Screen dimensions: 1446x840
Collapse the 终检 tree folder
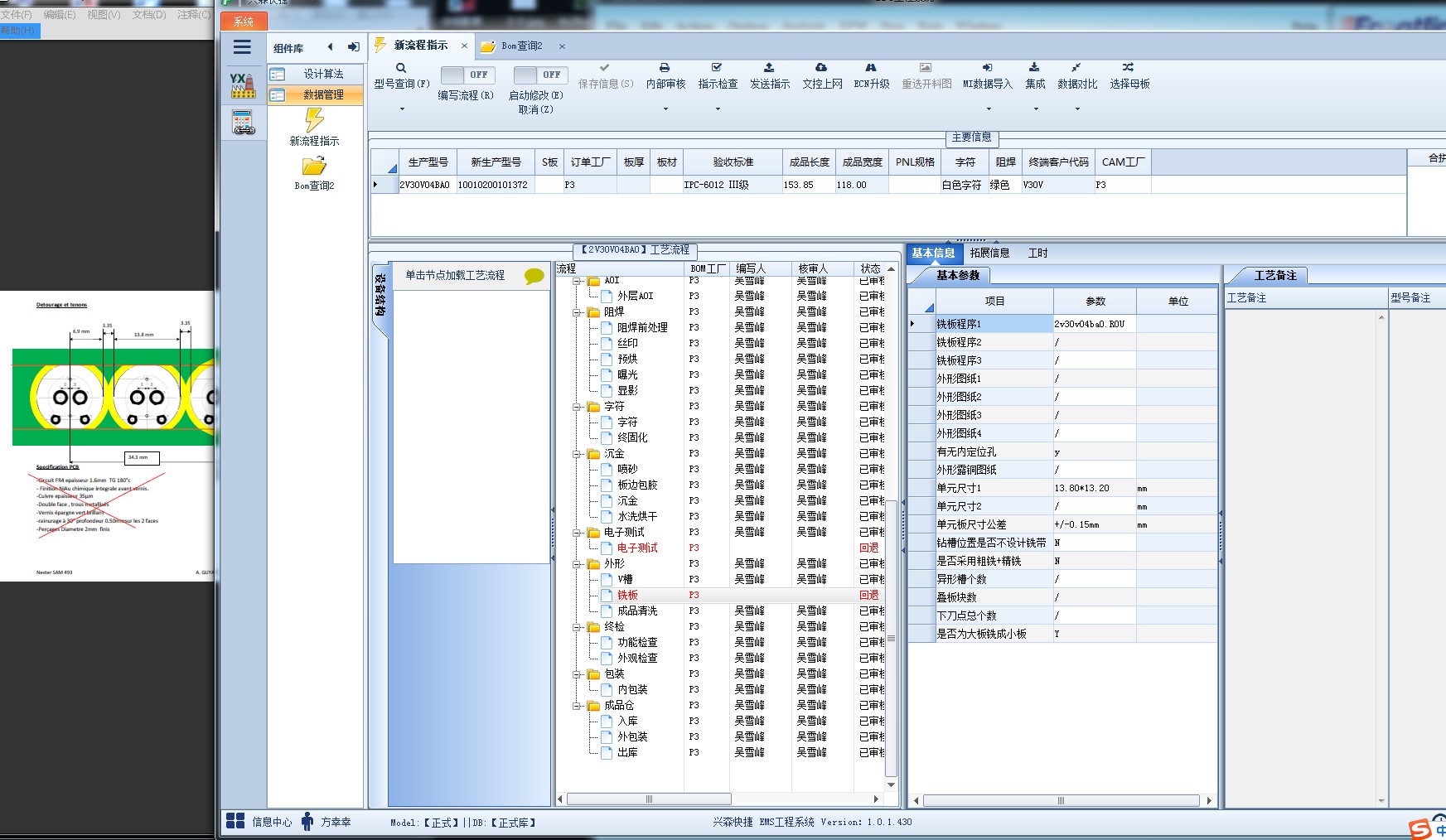point(577,627)
